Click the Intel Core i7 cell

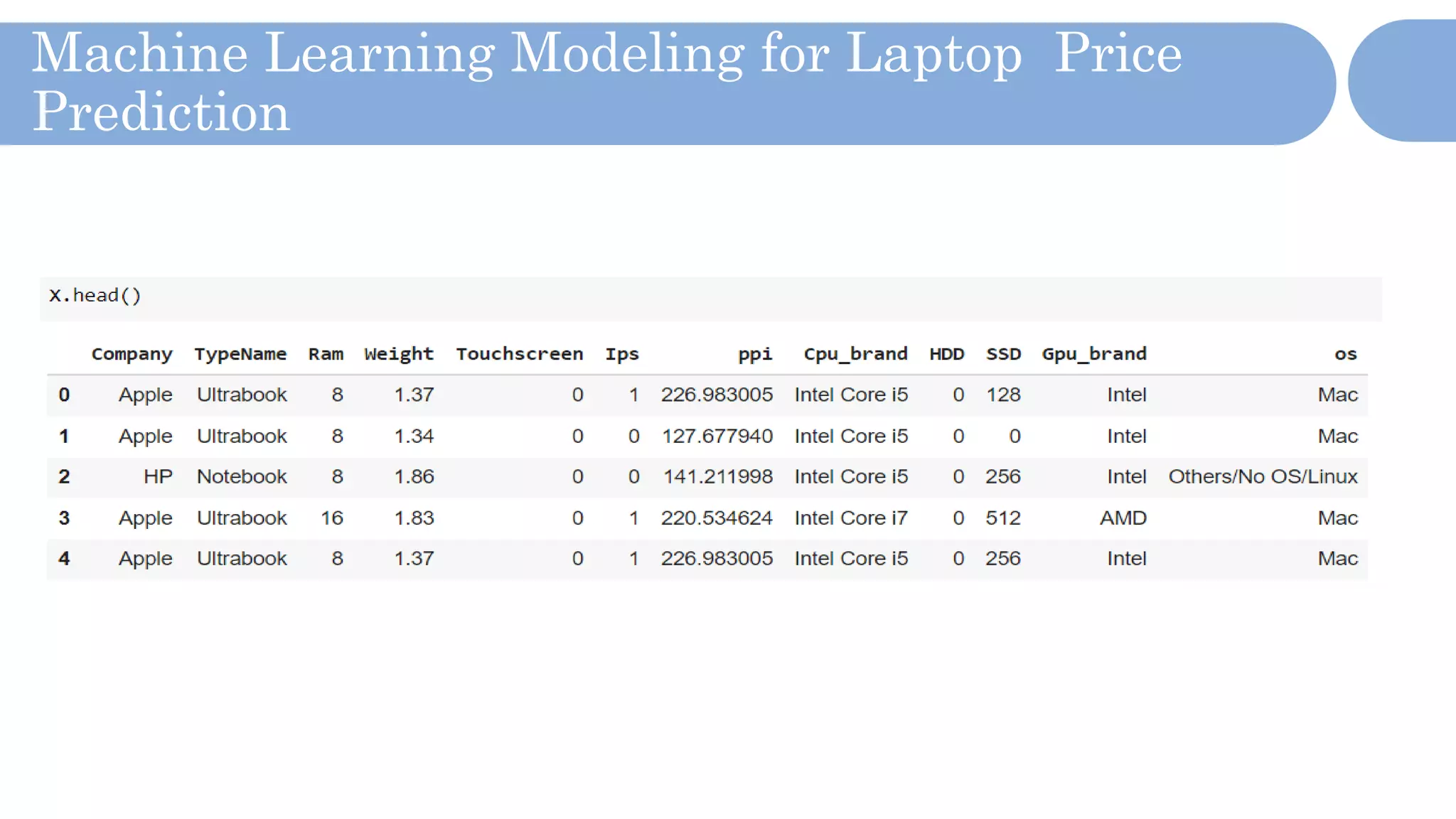(851, 518)
